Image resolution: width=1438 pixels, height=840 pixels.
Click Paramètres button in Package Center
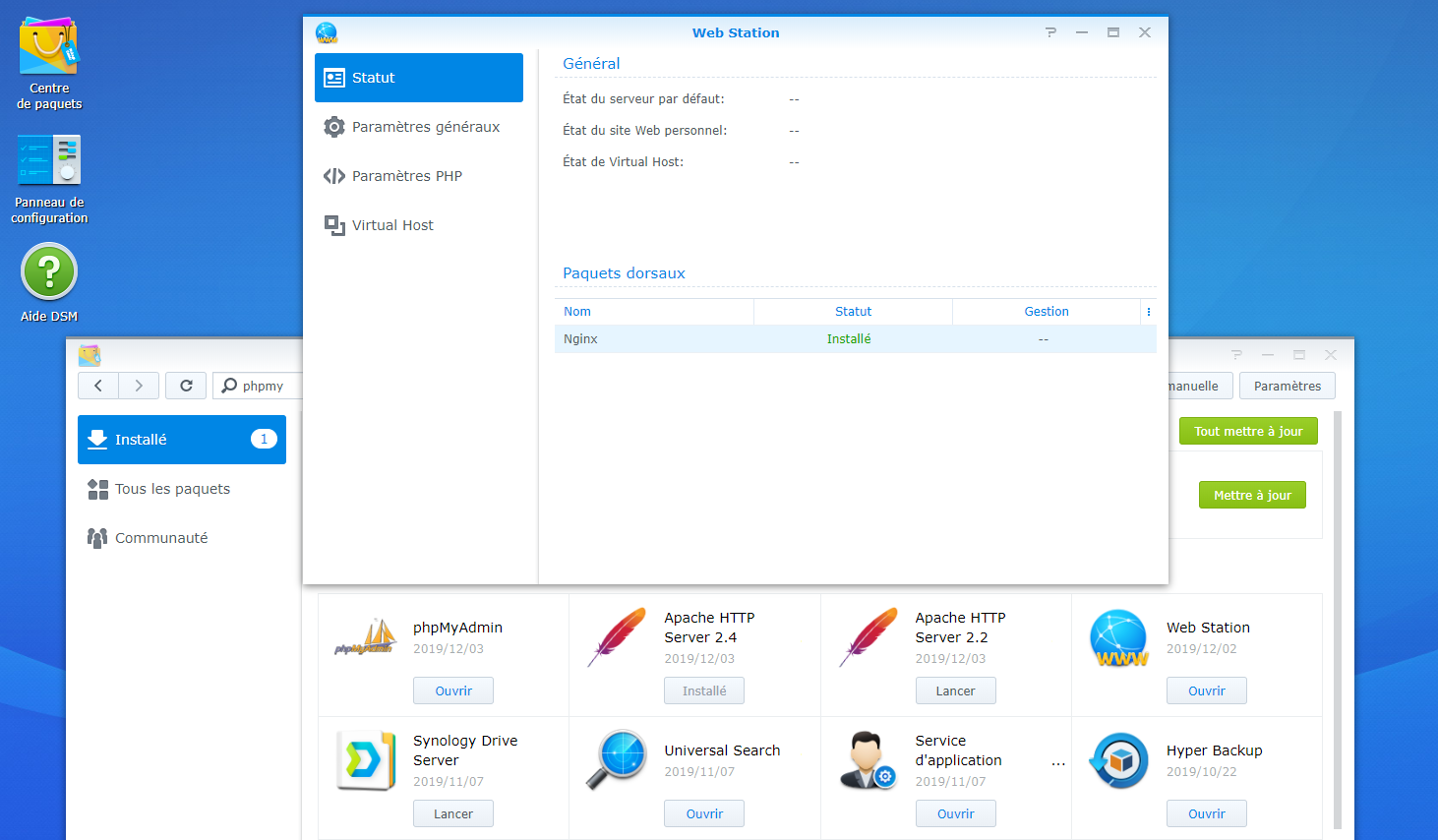1287,386
